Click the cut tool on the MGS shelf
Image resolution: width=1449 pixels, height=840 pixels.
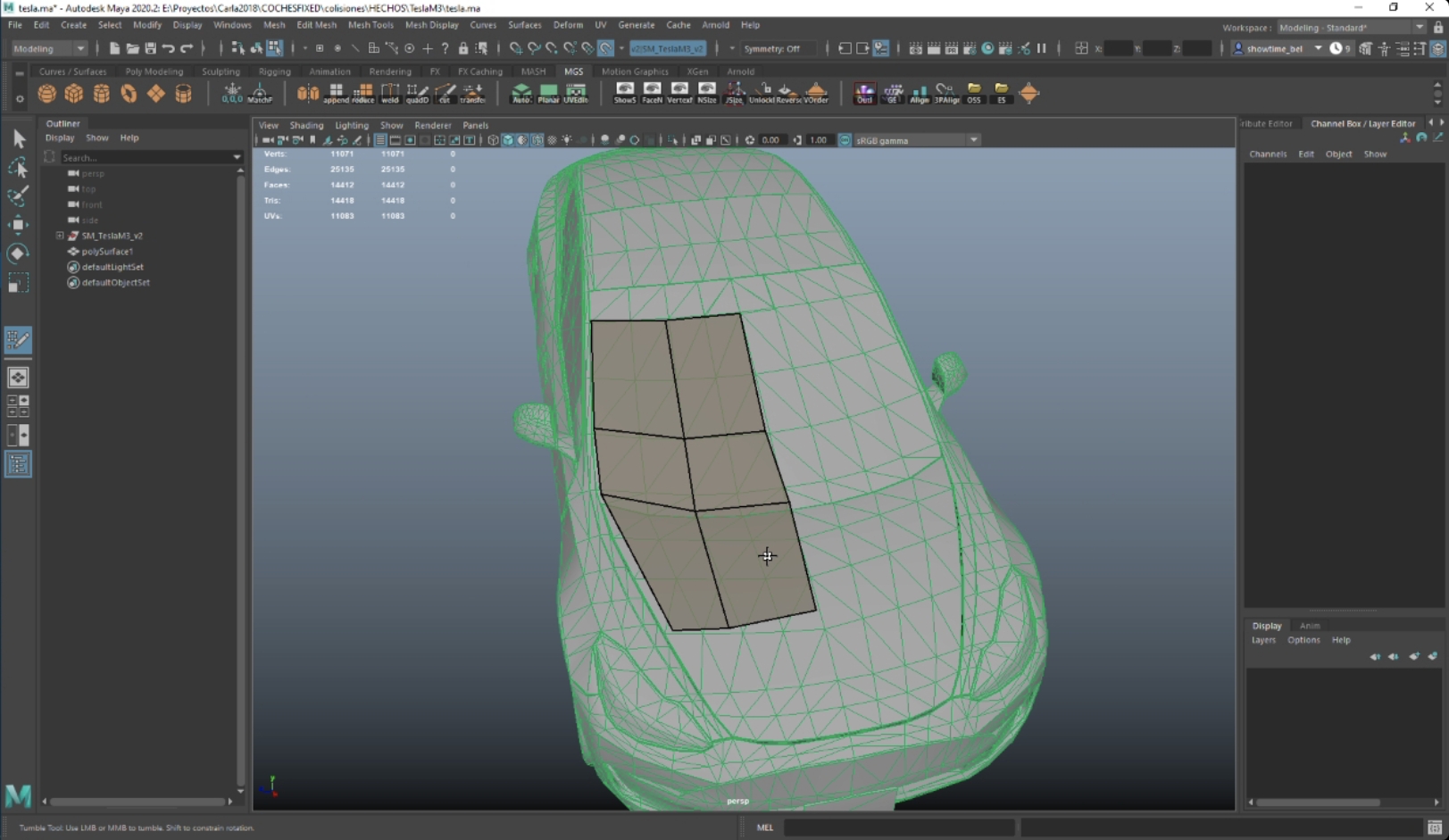click(445, 92)
